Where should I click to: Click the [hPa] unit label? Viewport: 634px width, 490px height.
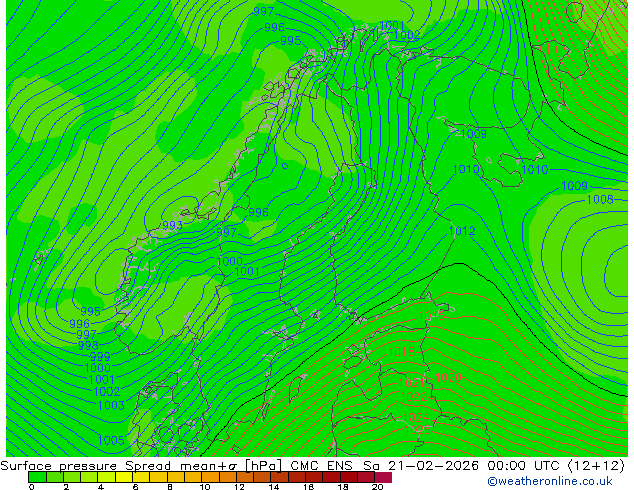click(263, 466)
